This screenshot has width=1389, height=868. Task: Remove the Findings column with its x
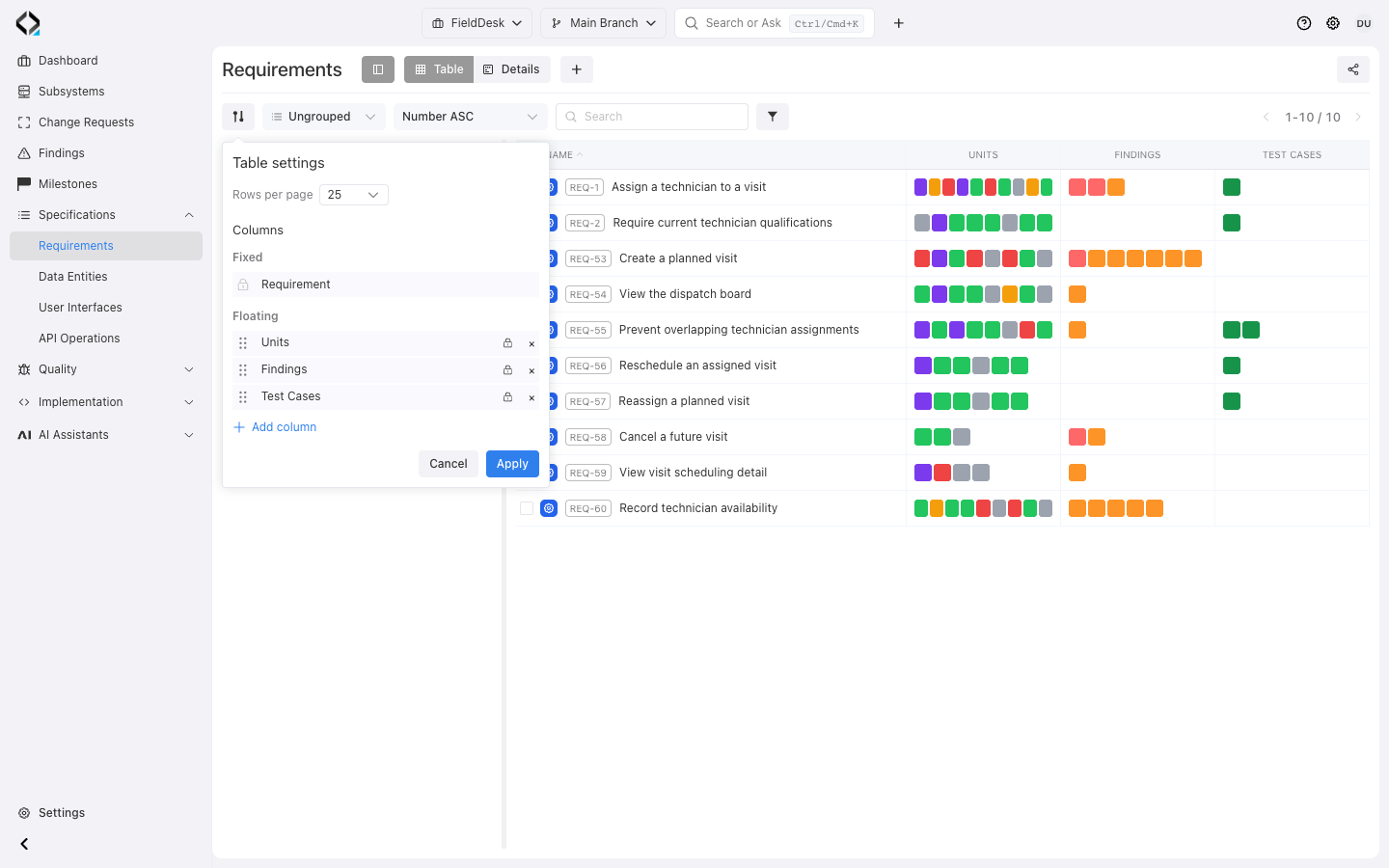coord(531,370)
